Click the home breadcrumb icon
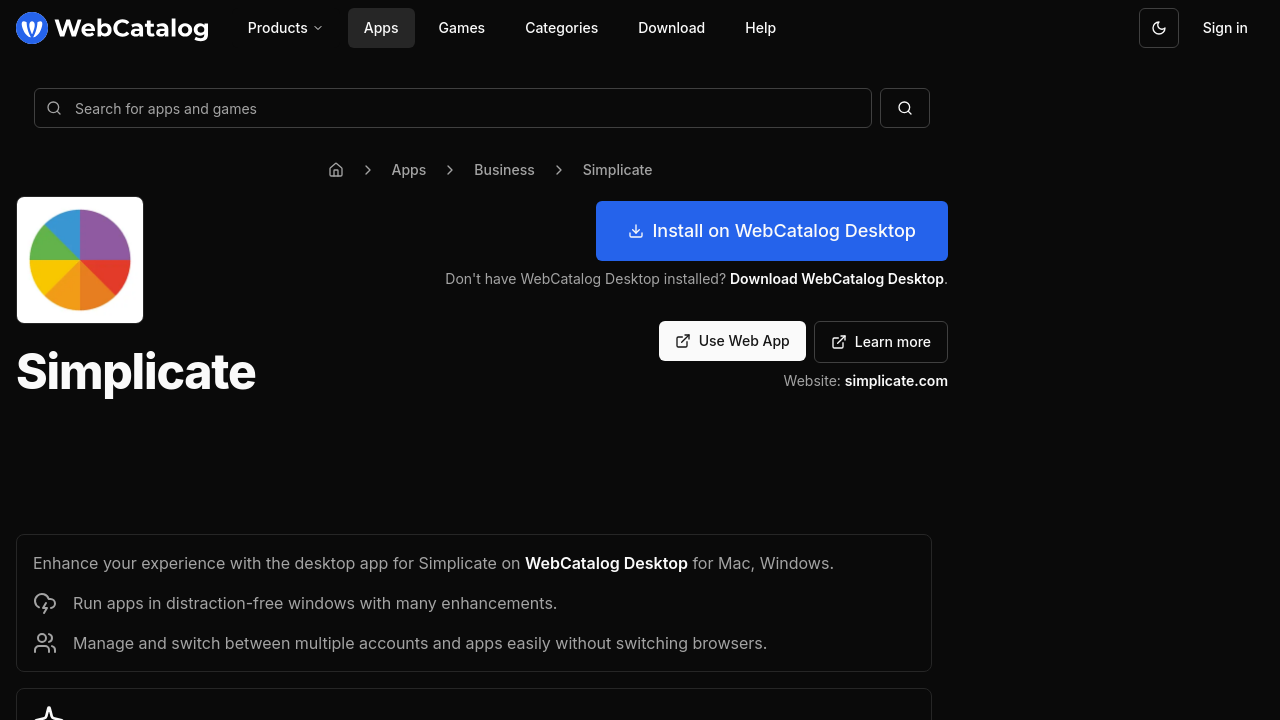The height and width of the screenshot is (720, 1280). click(336, 170)
